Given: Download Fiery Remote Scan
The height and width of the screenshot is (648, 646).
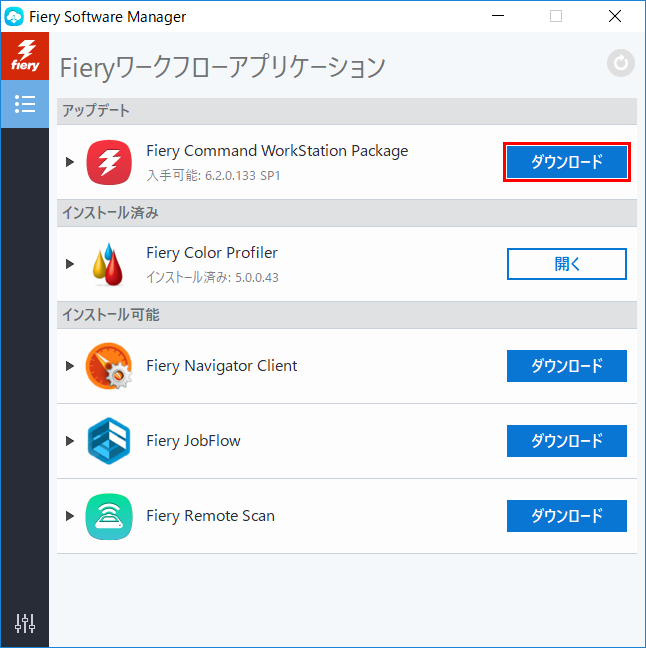Looking at the screenshot, I should (x=567, y=516).
